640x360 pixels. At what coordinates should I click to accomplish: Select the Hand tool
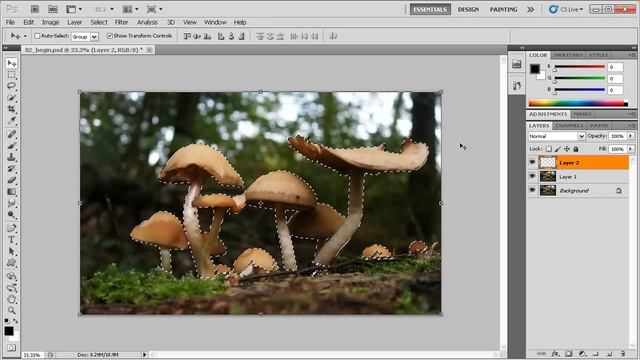(11, 299)
